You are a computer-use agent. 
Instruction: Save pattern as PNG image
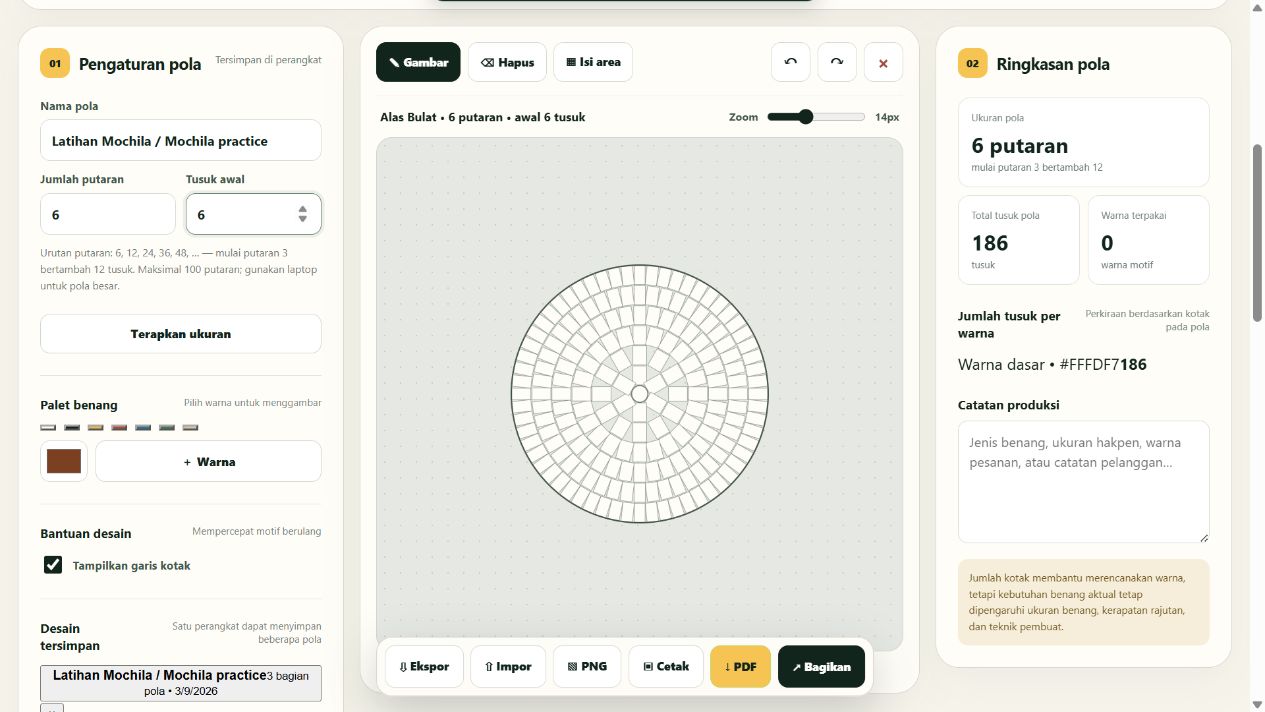click(x=587, y=667)
